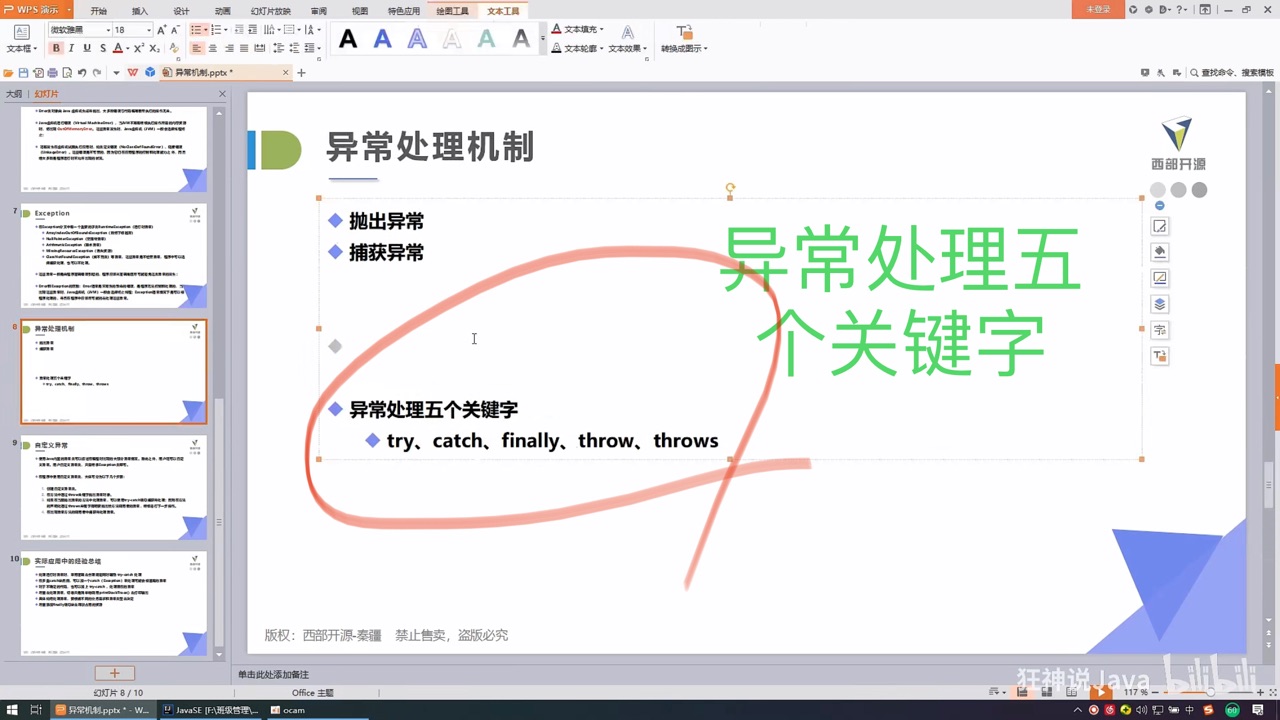1280x720 pixels.
Task: Switch to the 插入 ribbon tab
Action: point(139,10)
